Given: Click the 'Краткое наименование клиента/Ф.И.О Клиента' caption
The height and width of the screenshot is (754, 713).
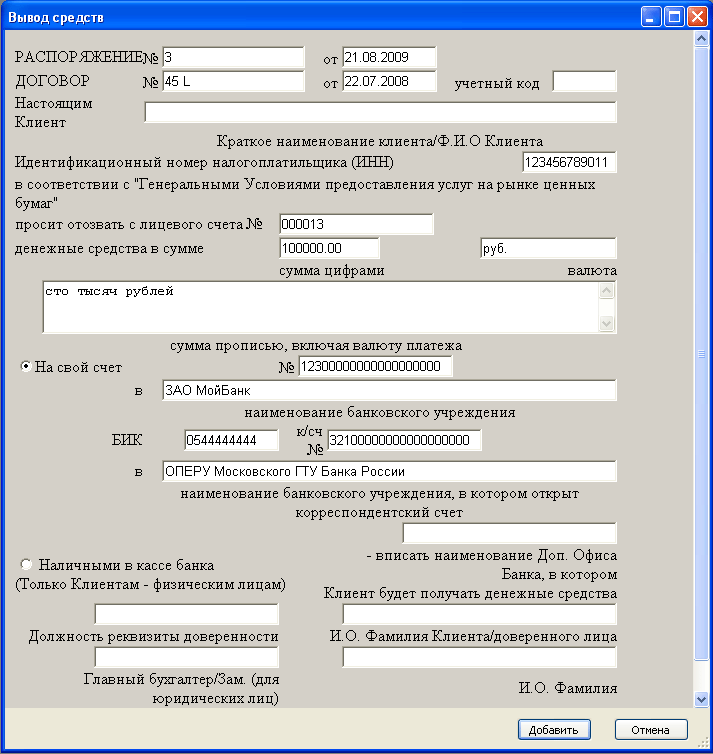Looking at the screenshot, I should pyautogui.click(x=380, y=141).
